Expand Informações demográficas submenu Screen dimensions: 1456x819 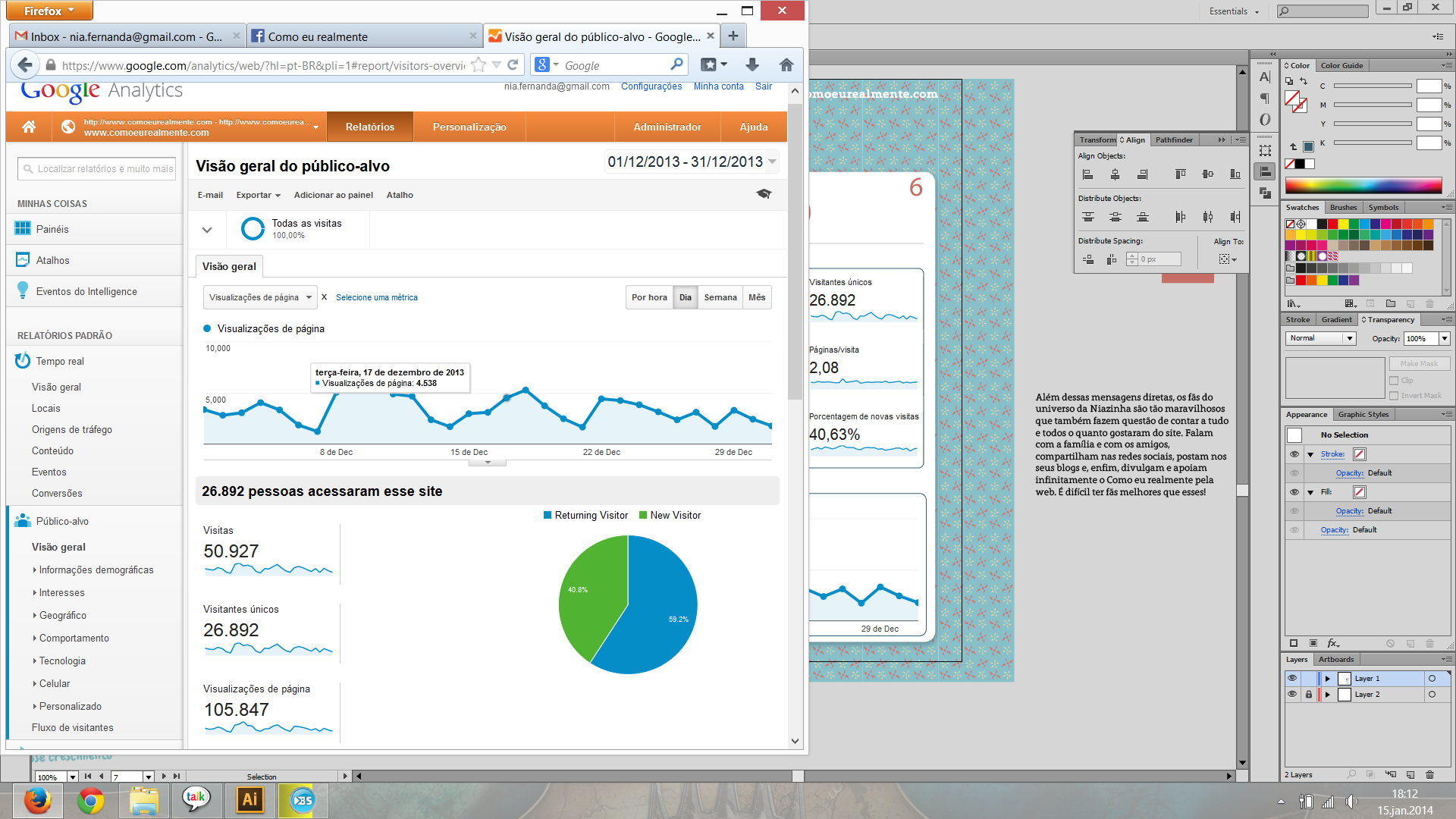[96, 570]
